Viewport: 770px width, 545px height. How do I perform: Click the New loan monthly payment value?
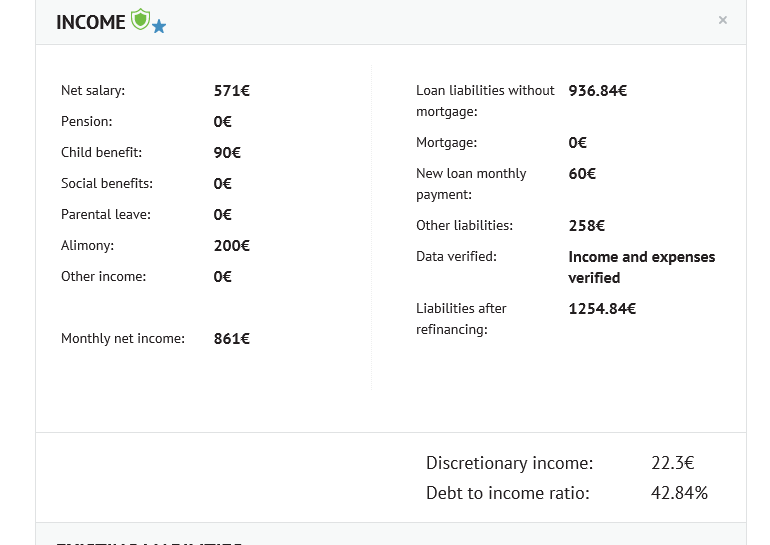point(582,174)
